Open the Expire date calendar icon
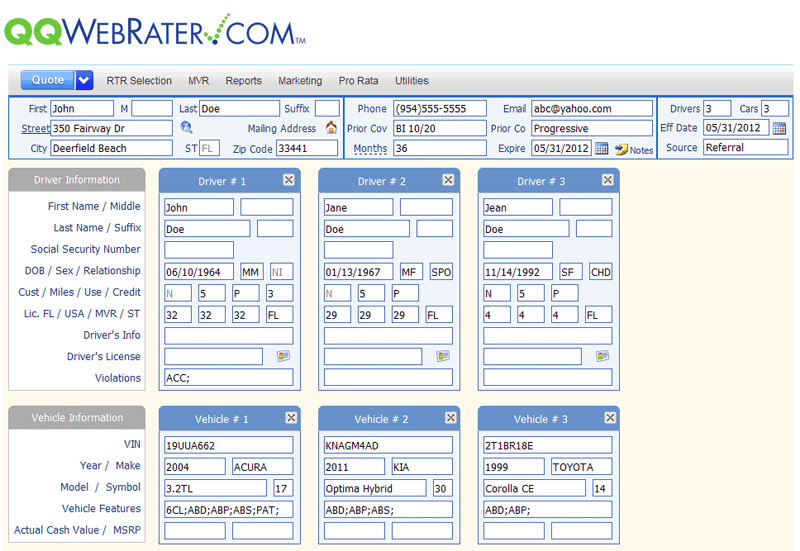Image resolution: width=800 pixels, height=551 pixels. [x=601, y=149]
